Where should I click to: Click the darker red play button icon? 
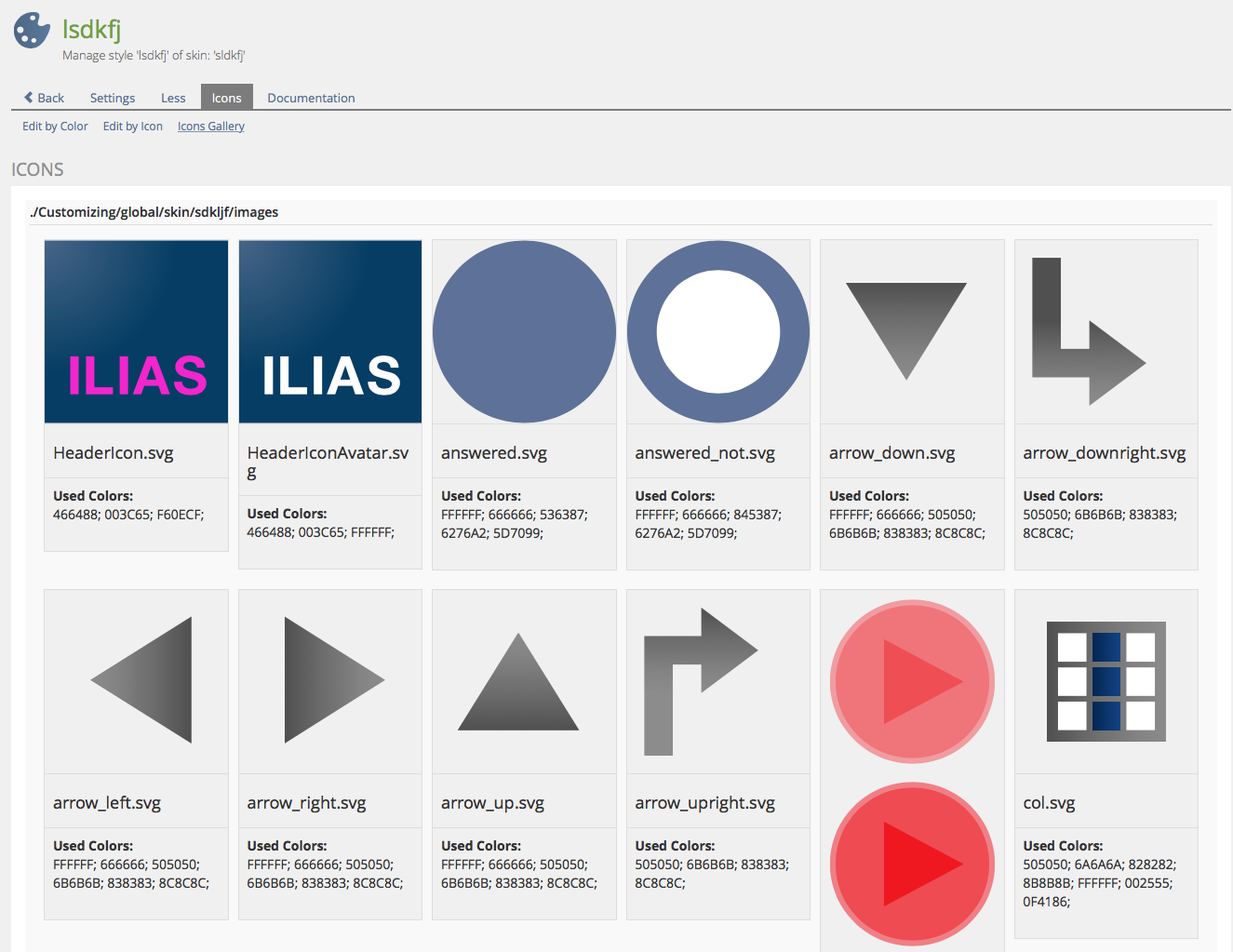pos(912,864)
